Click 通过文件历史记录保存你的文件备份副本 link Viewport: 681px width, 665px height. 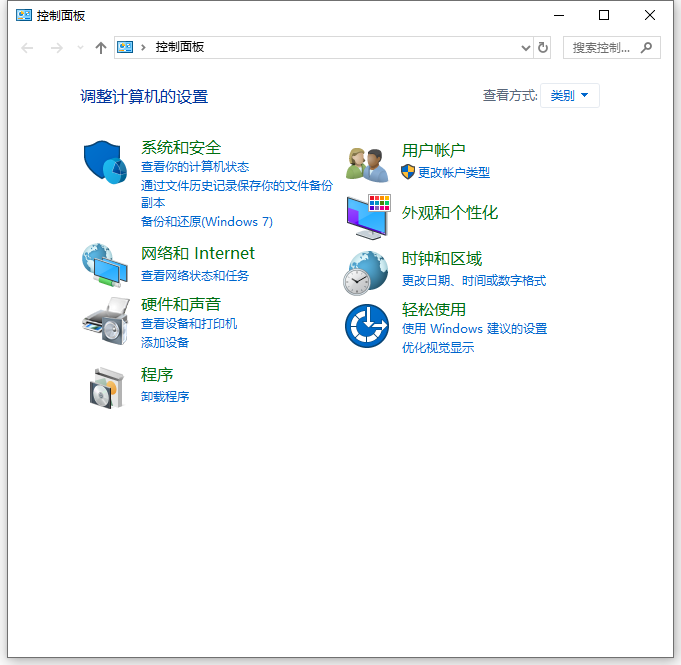point(236,194)
